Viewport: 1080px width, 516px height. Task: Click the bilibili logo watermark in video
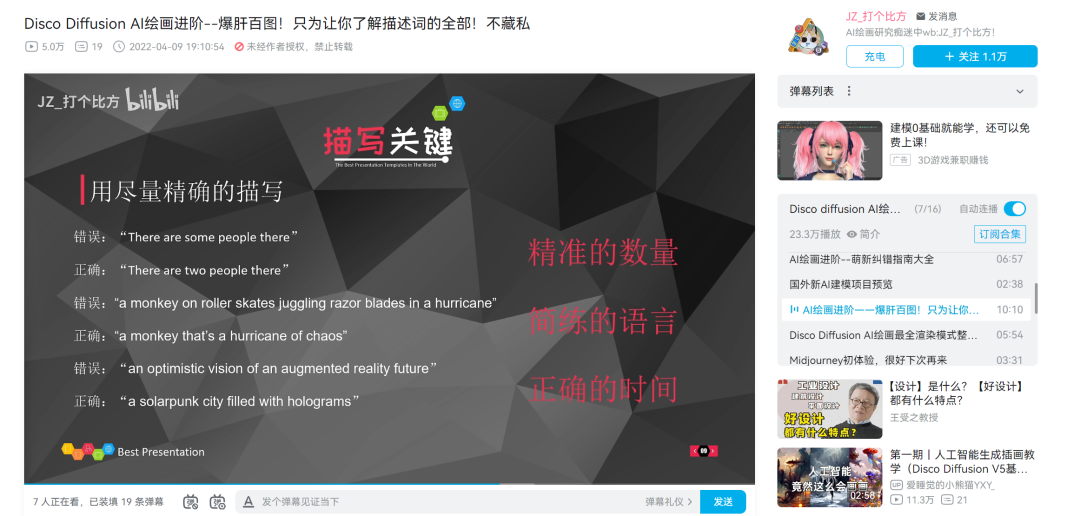coord(152,100)
